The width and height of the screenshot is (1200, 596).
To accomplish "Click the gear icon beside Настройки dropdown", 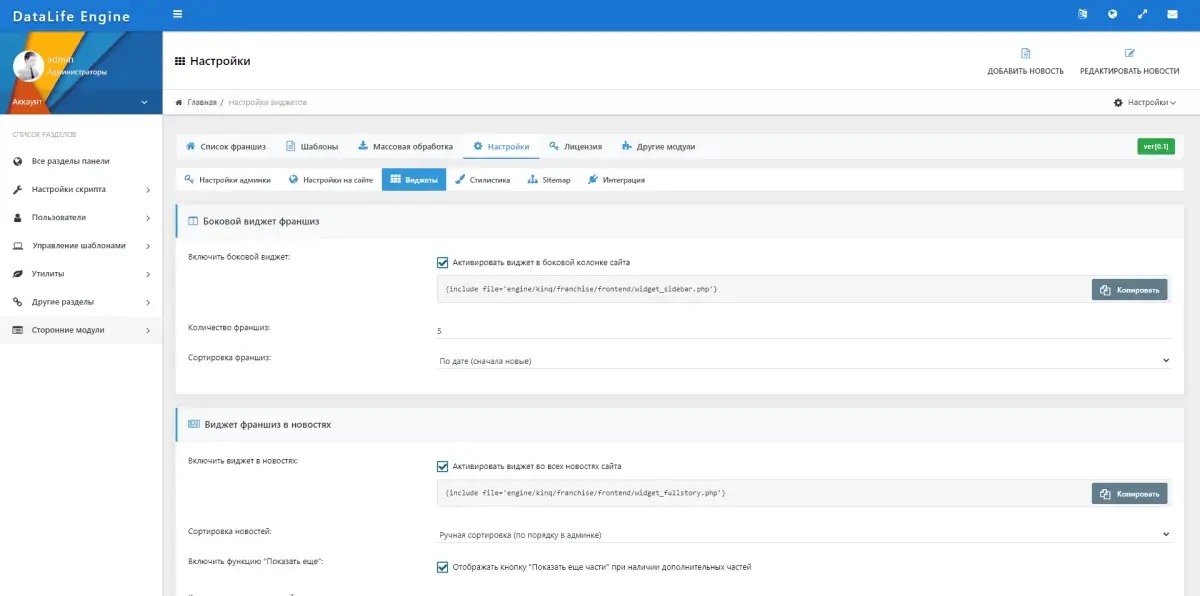I will click(1118, 102).
